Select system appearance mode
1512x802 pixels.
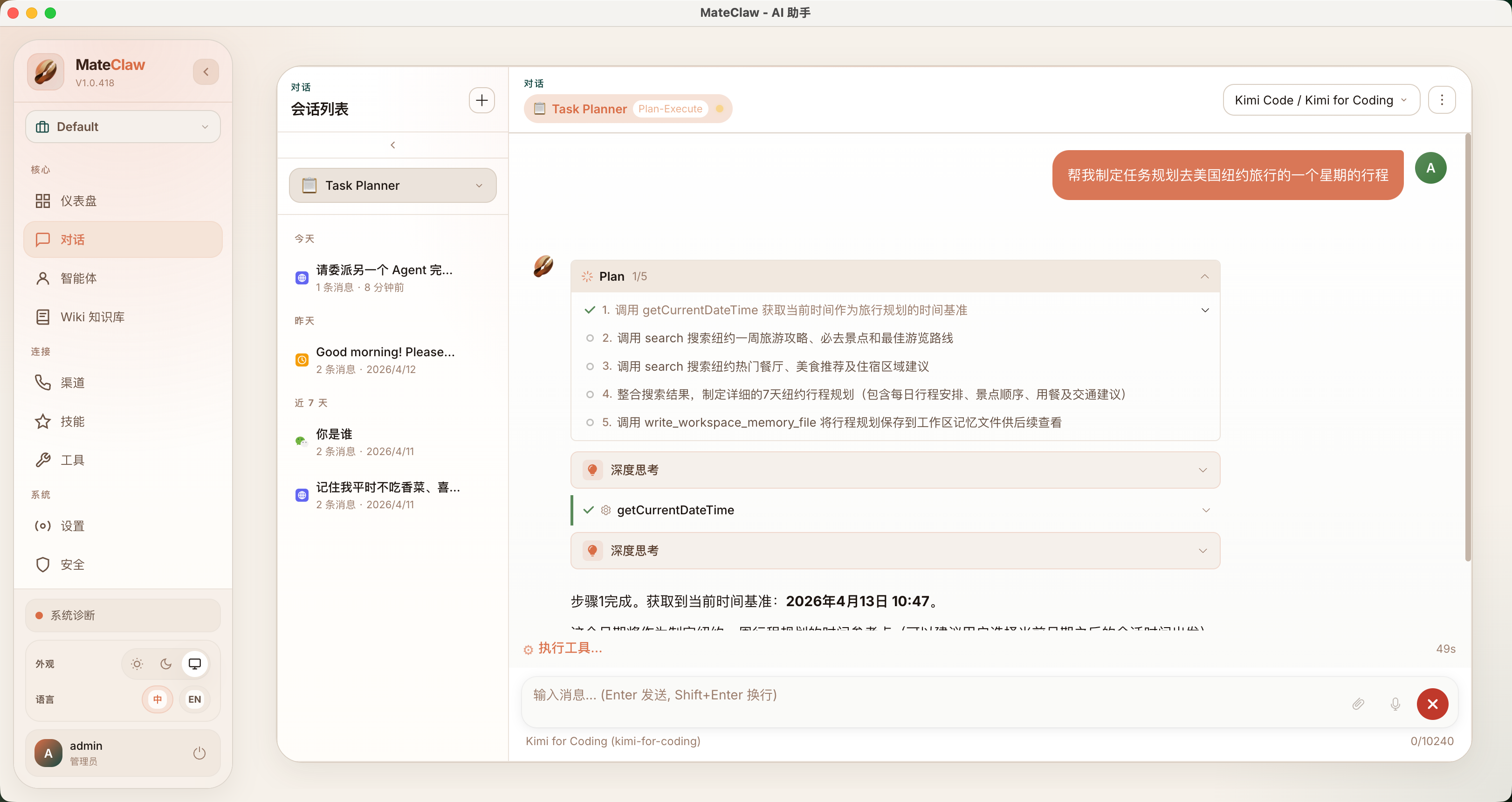[194, 664]
